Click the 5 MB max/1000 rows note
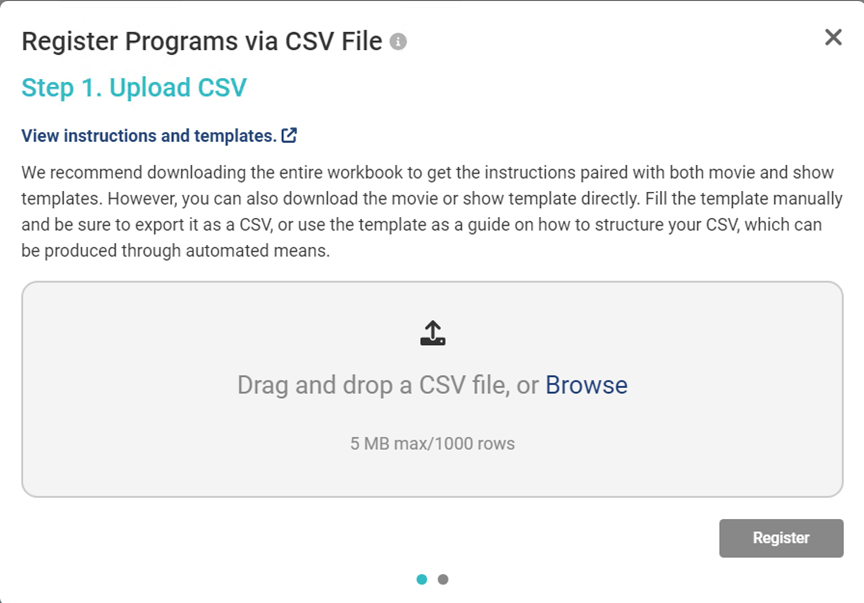 pyautogui.click(x=432, y=443)
